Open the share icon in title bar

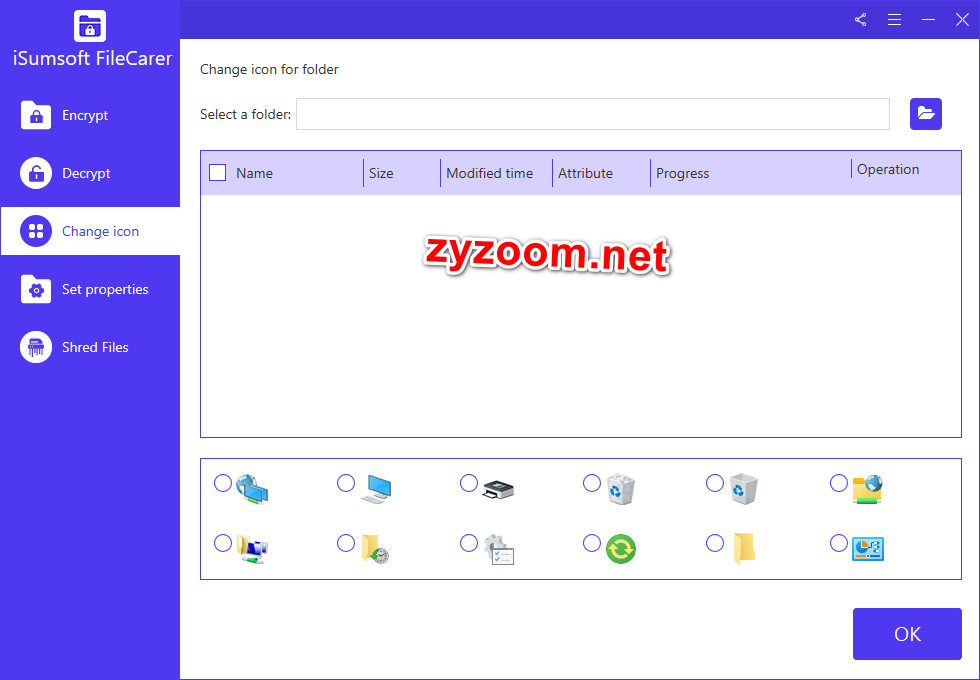[861, 19]
